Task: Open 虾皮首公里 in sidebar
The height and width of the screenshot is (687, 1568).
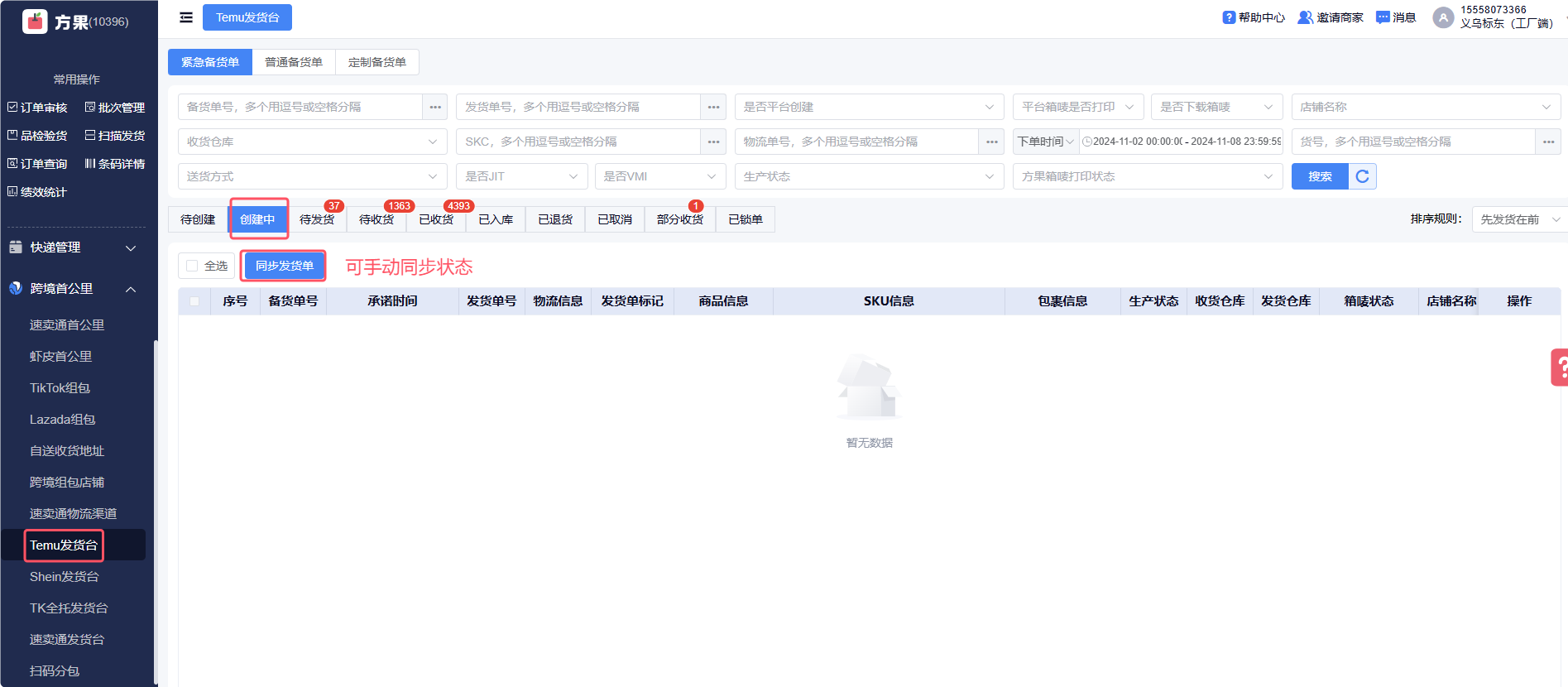Action: pyautogui.click(x=60, y=357)
